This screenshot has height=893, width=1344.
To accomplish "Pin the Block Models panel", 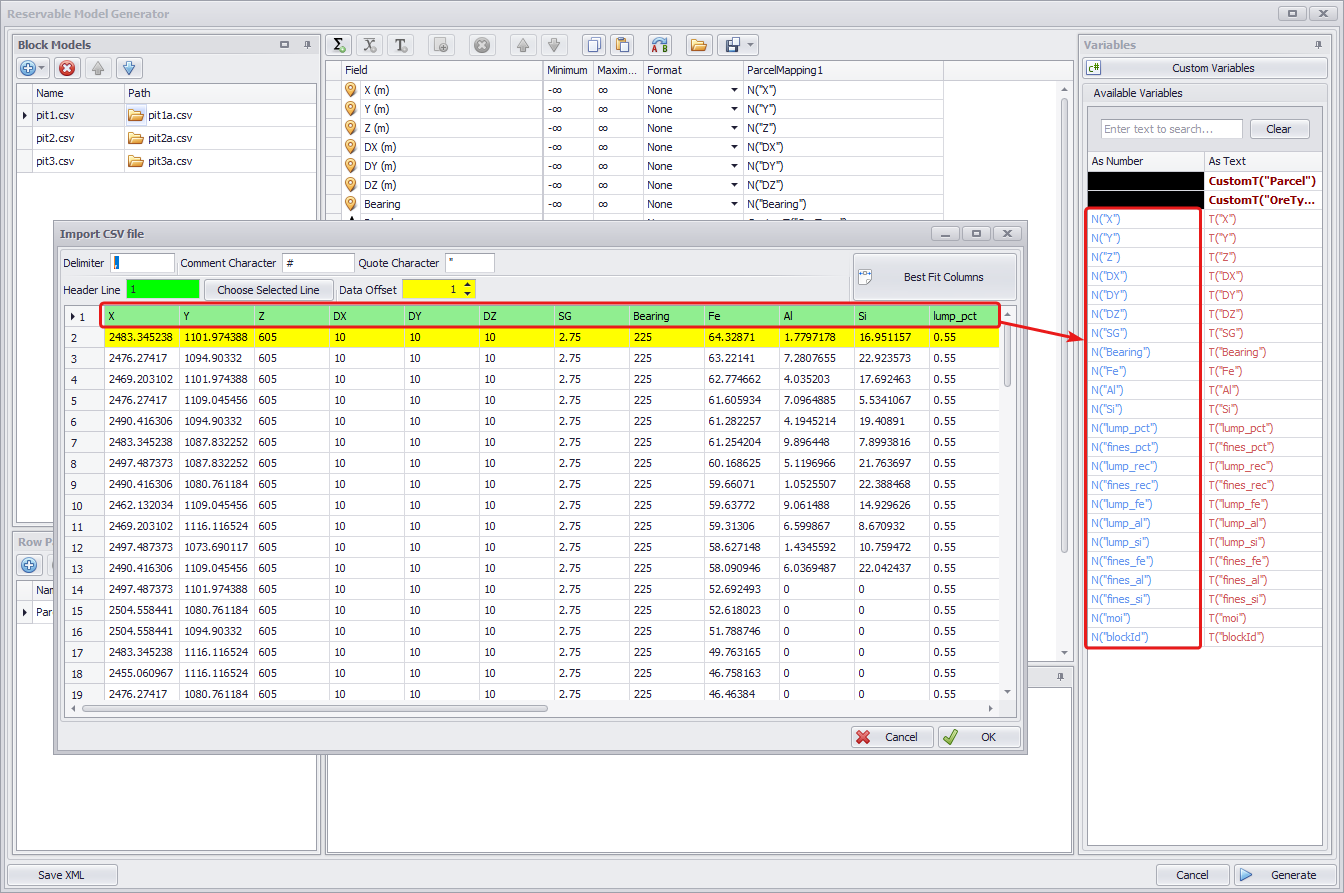I will tap(307, 45).
